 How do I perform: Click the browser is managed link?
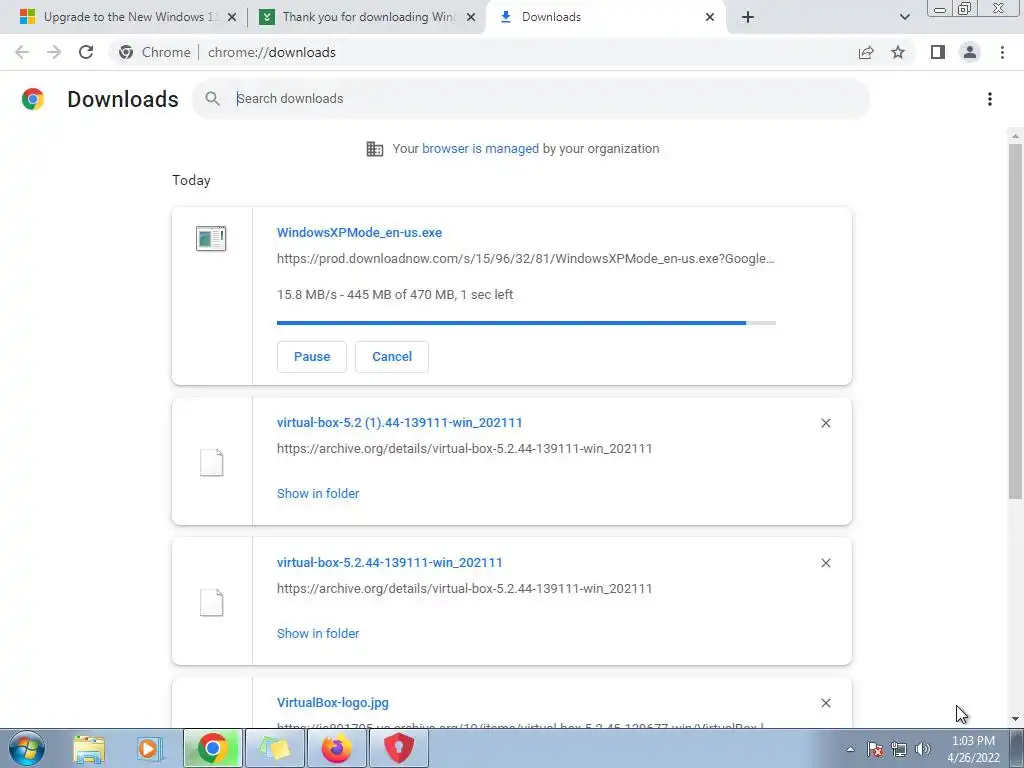(x=480, y=148)
